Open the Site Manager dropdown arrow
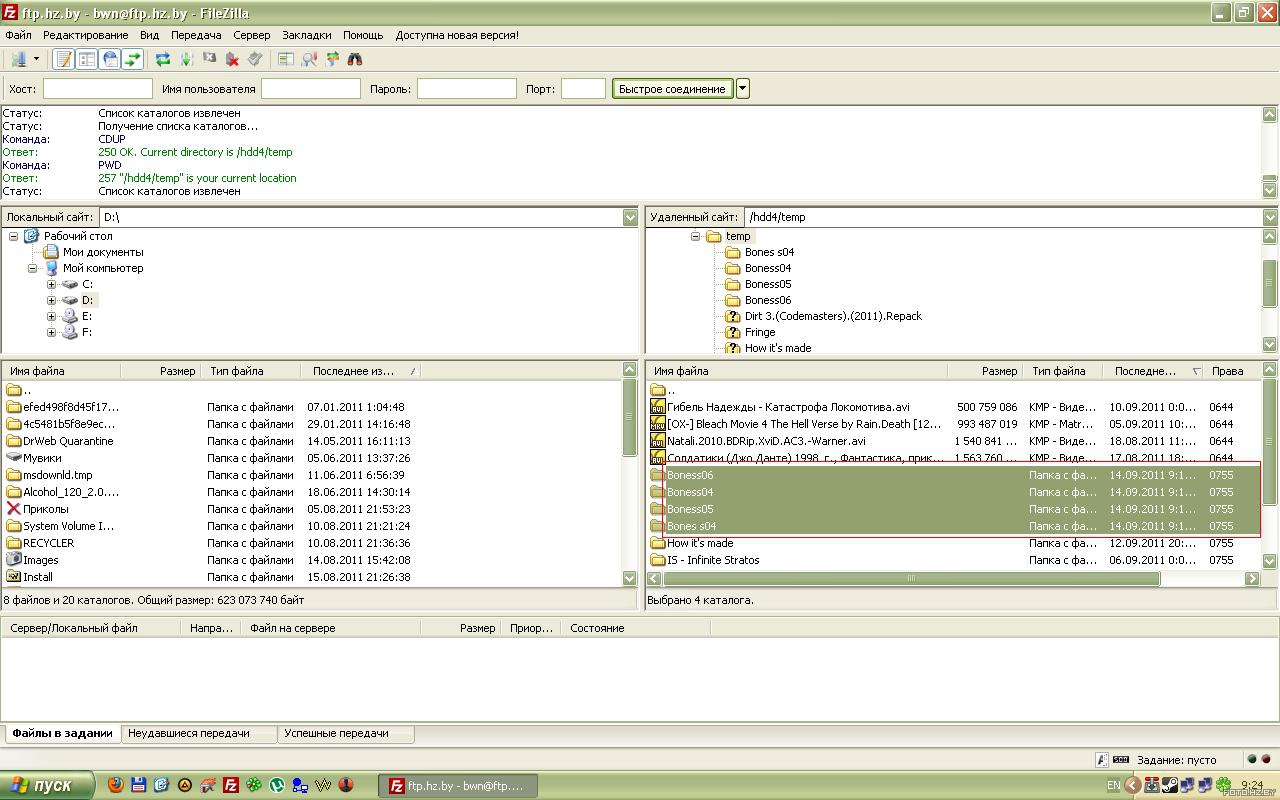 point(36,59)
